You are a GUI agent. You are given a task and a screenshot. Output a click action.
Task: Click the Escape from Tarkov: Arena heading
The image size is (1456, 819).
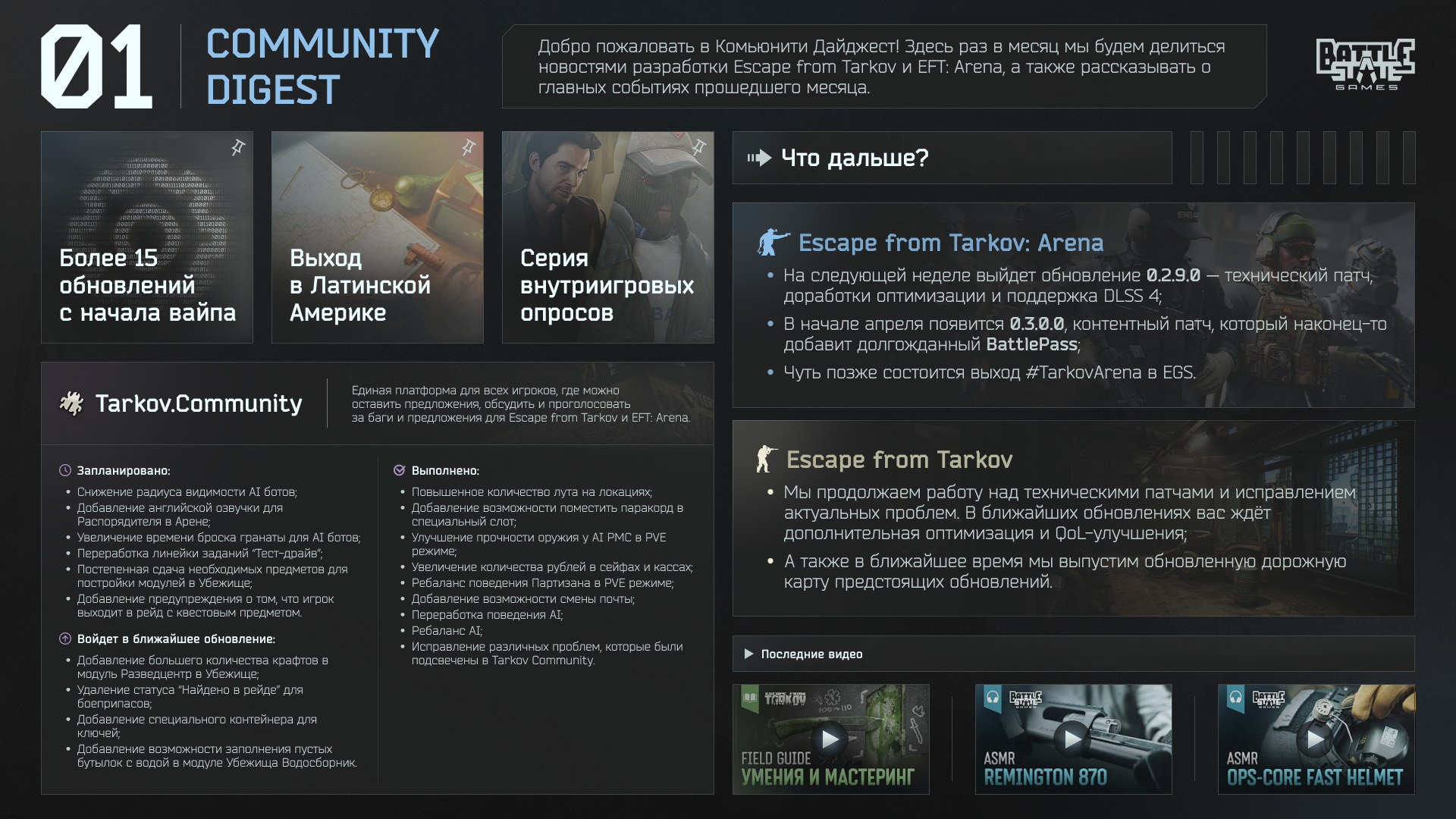tap(951, 243)
